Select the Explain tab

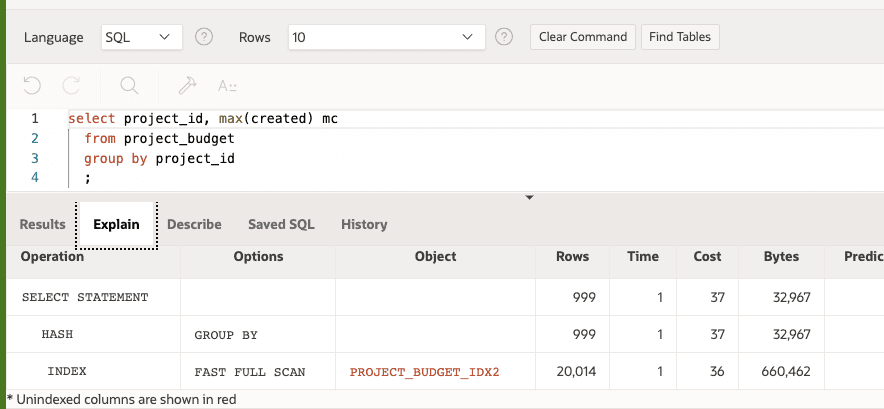pyautogui.click(x=116, y=225)
